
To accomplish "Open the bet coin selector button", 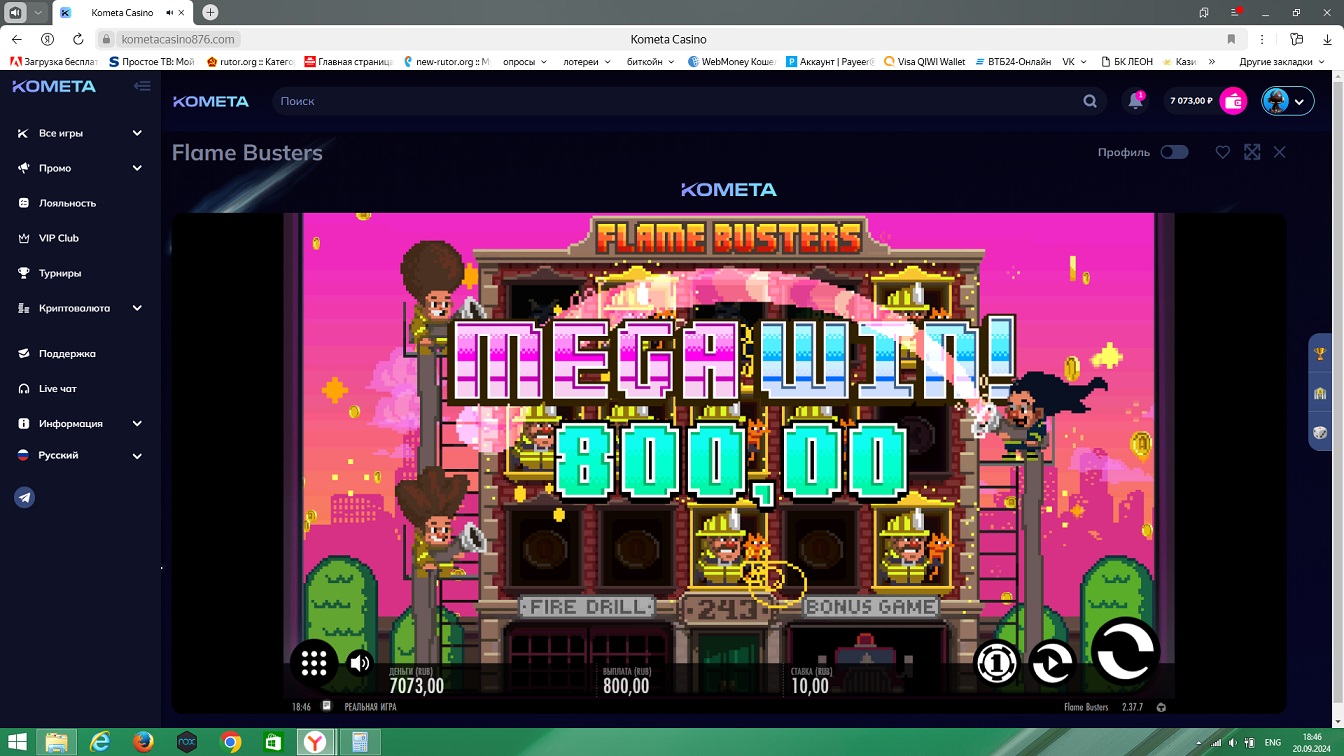I will (x=996, y=662).
